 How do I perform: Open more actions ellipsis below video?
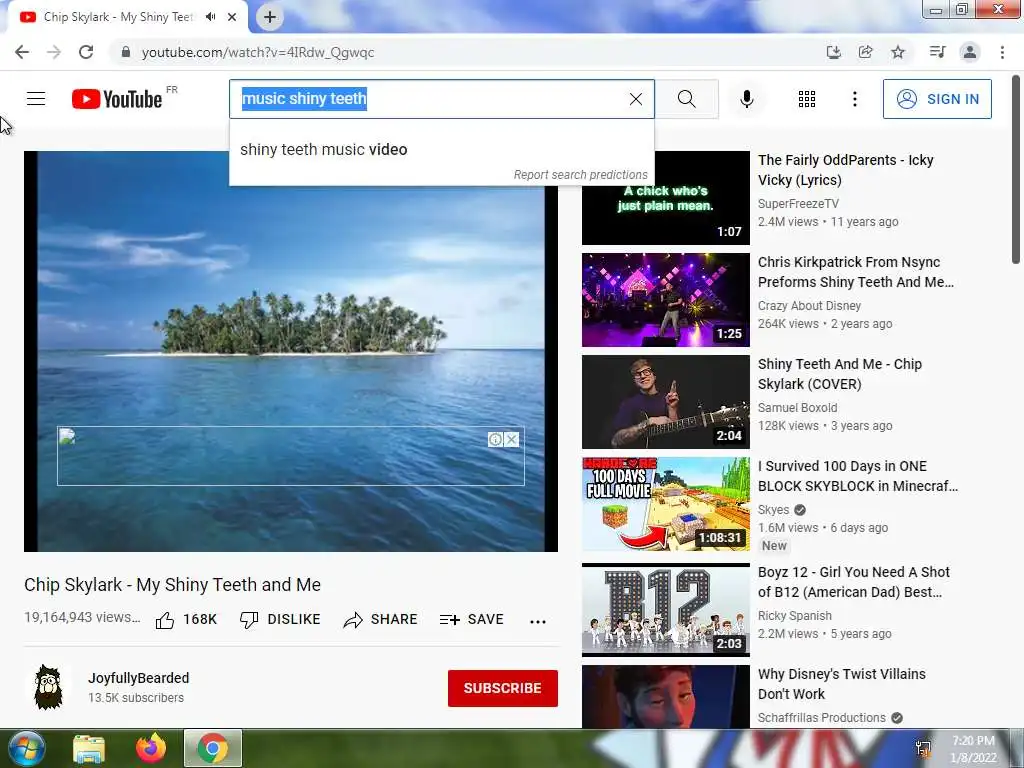(x=538, y=621)
